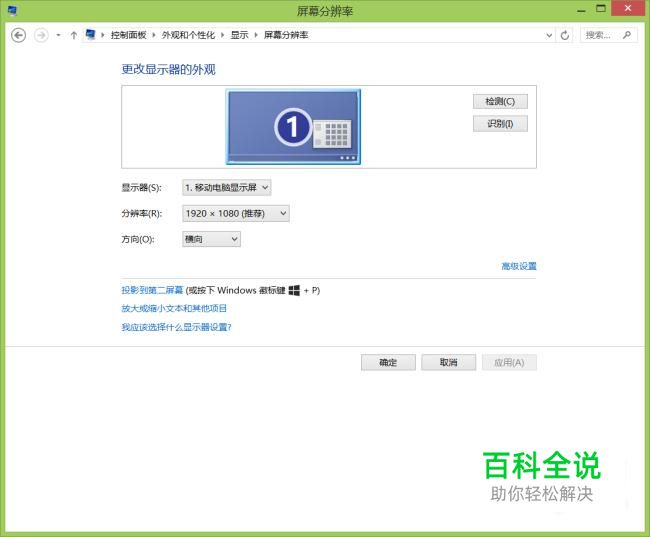Click 投影到第二屏幕 link
Image resolution: width=650 pixels, height=537 pixels.
click(152, 290)
